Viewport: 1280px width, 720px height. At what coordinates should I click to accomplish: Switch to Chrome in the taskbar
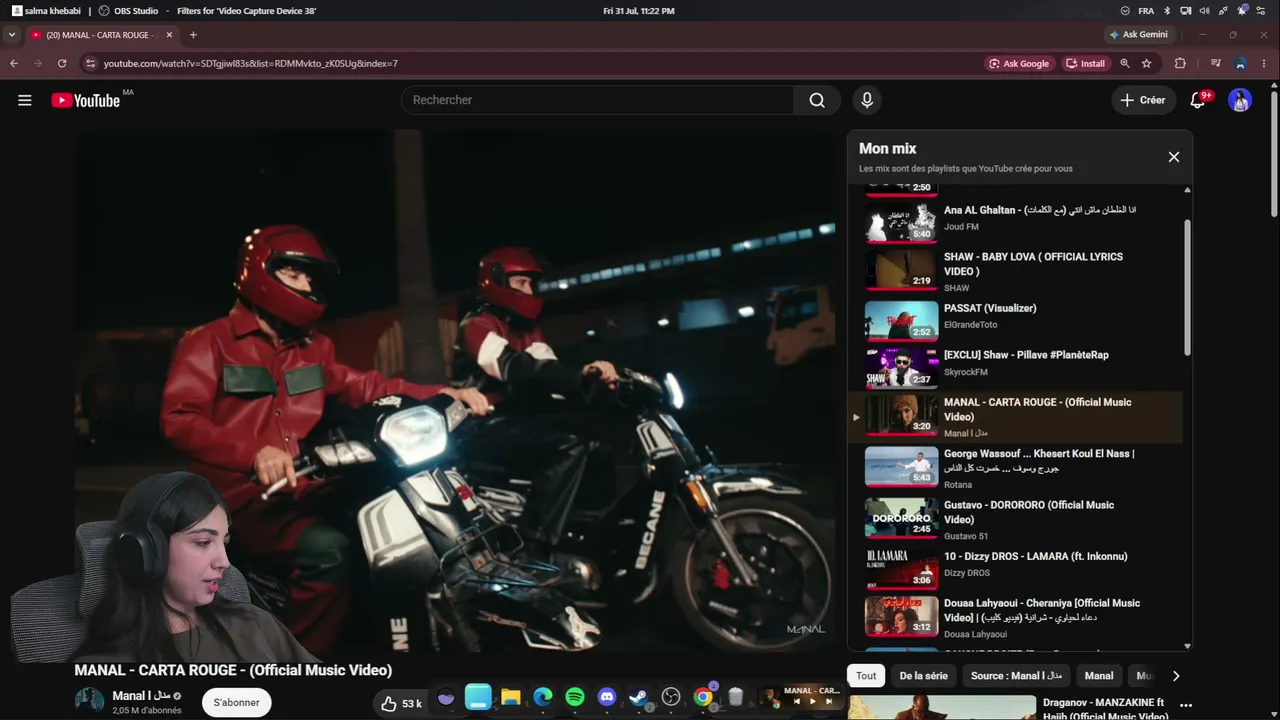[x=703, y=697]
